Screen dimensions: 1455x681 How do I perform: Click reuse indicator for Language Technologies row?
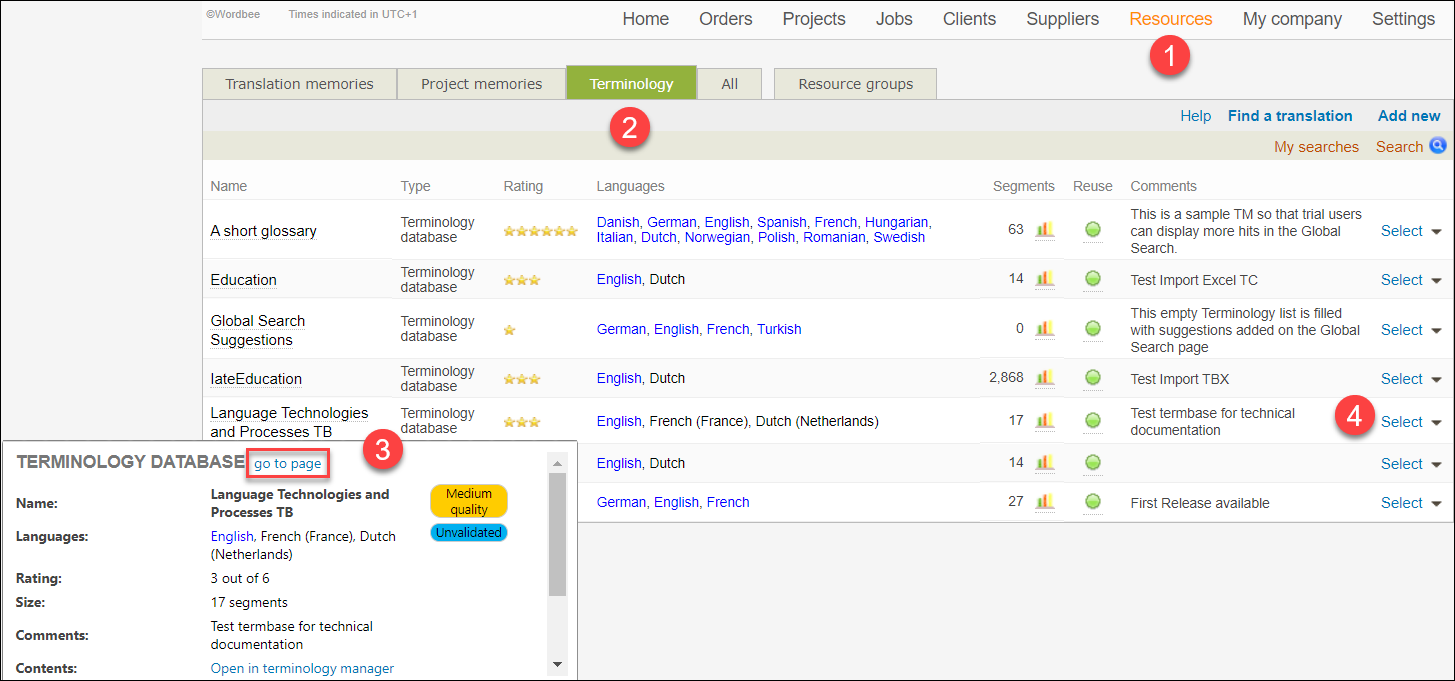[x=1093, y=421]
